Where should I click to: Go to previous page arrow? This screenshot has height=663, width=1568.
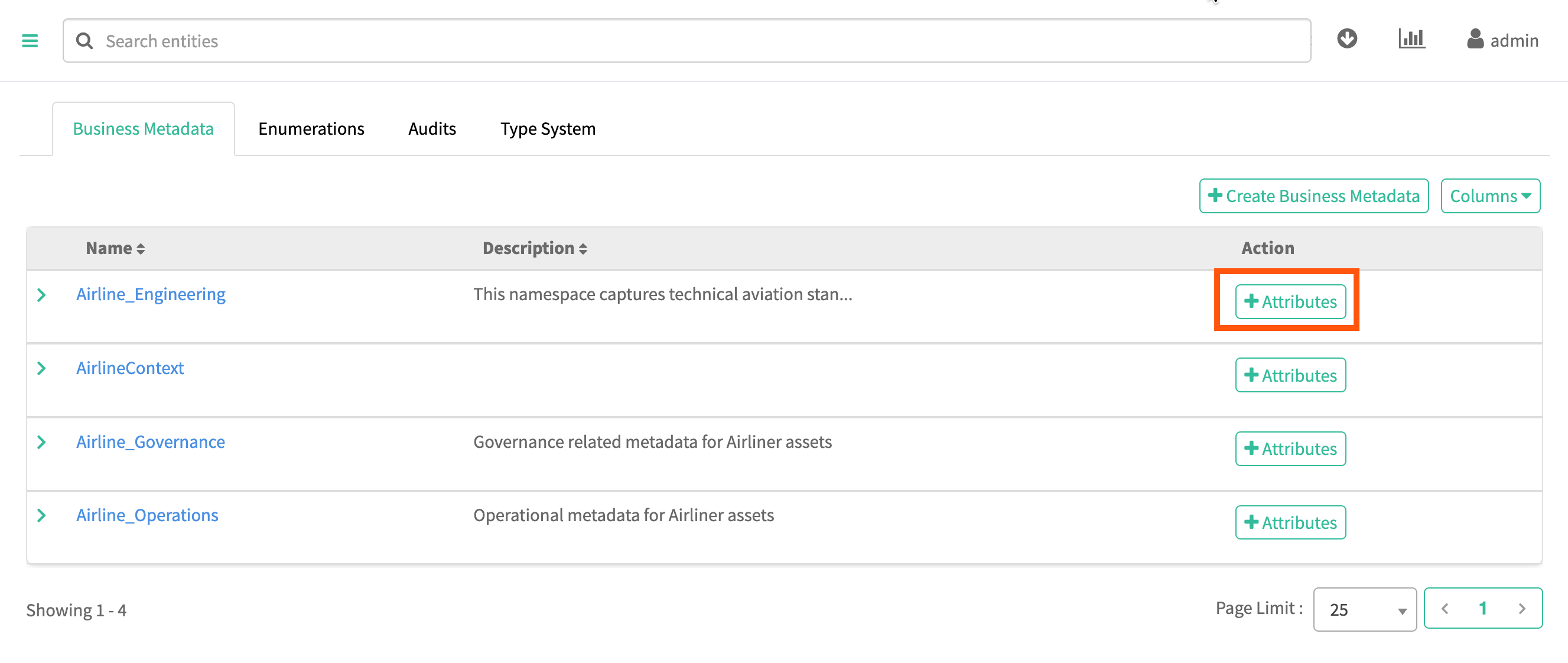tap(1445, 608)
